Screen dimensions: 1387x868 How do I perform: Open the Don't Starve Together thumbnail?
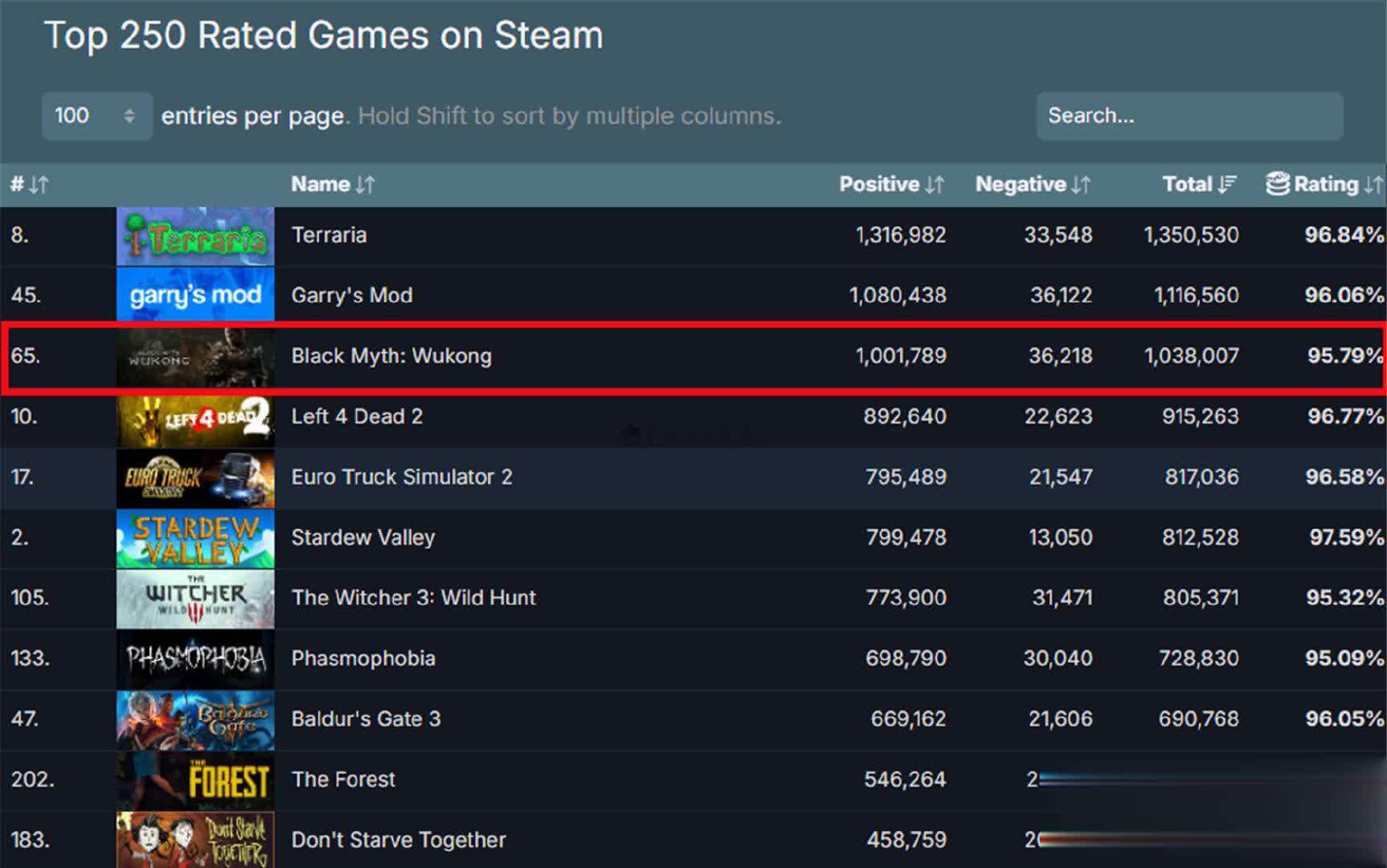coord(195,840)
